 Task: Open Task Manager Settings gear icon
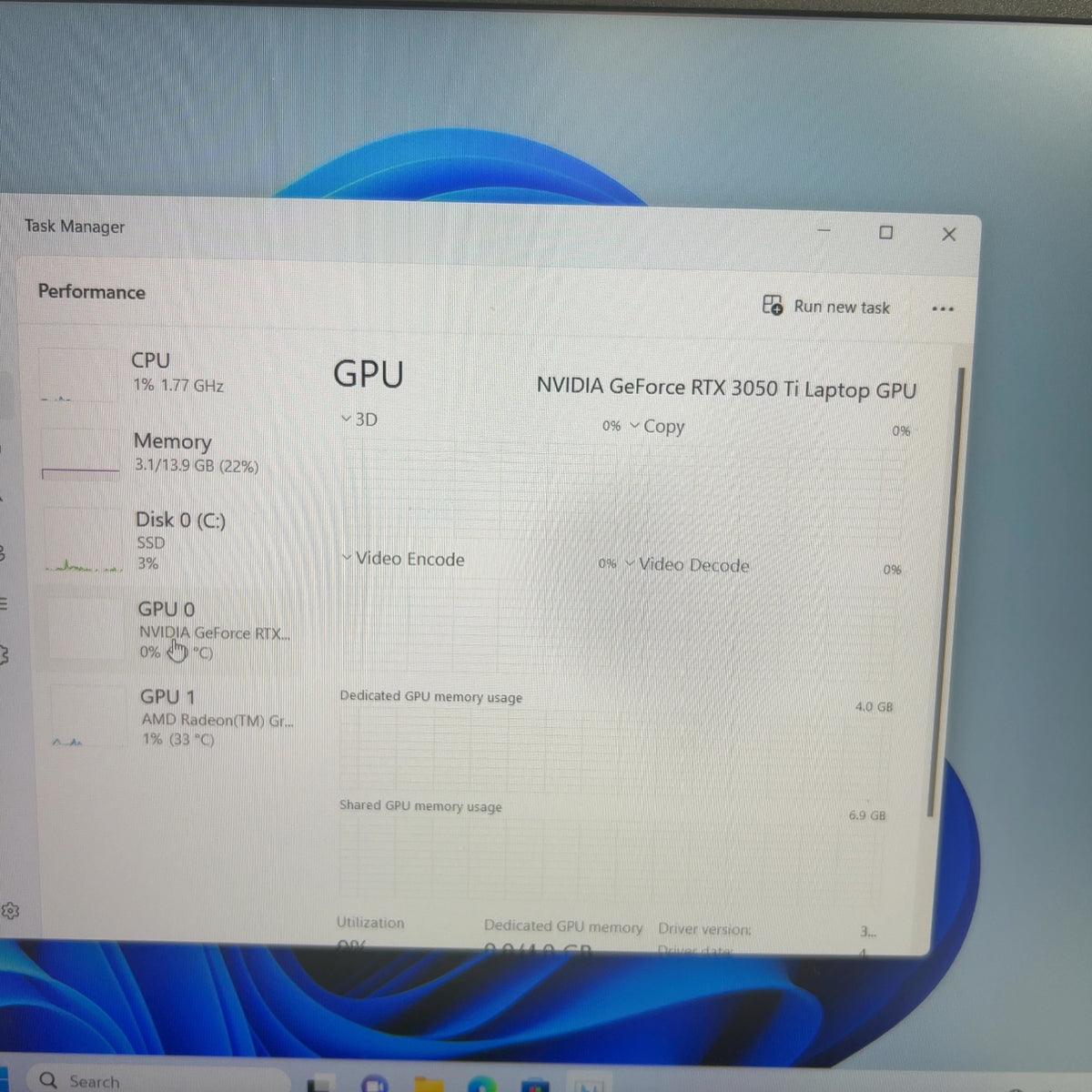(x=10, y=911)
